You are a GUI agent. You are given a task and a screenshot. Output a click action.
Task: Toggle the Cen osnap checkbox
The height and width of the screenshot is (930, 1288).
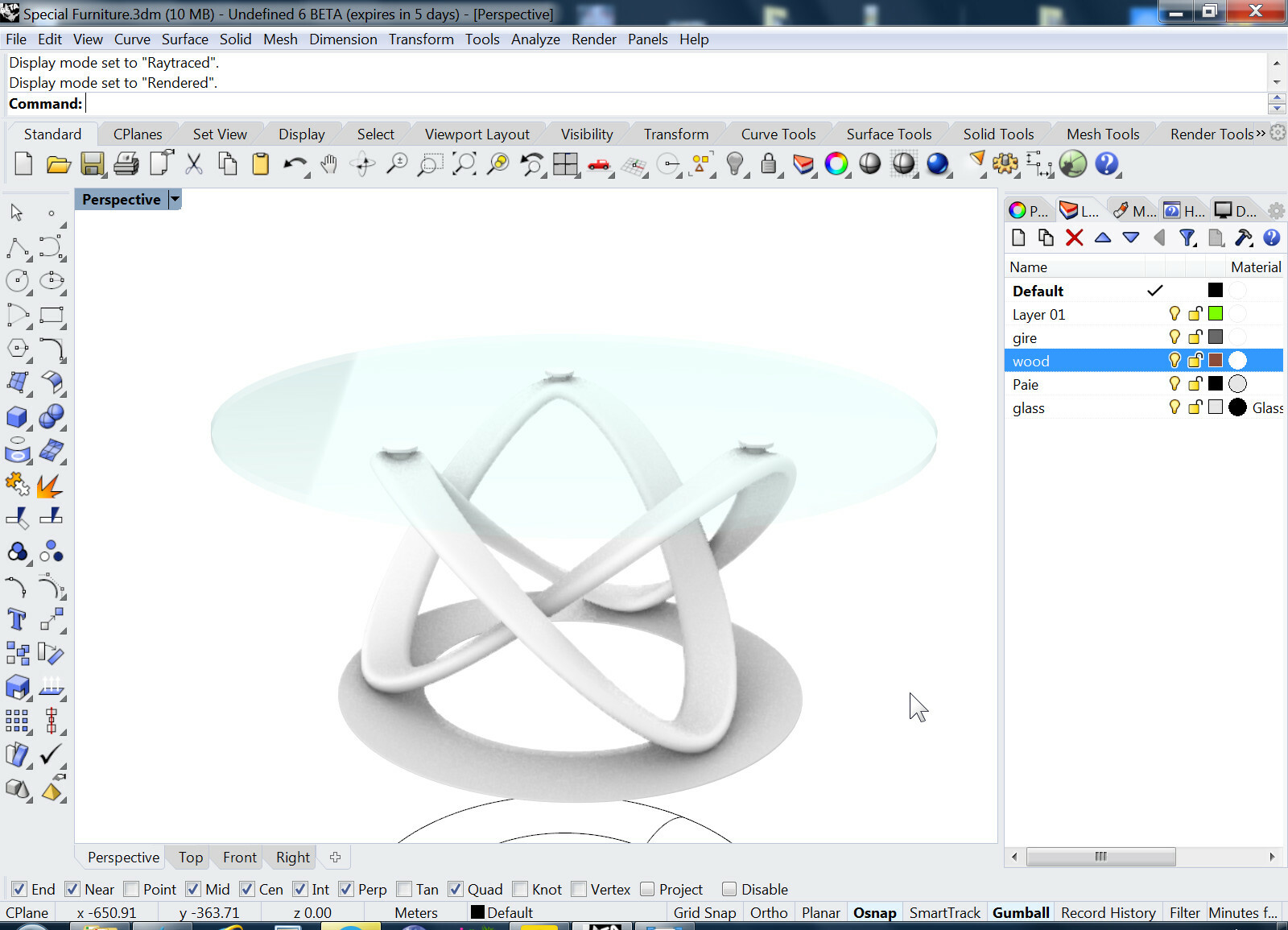(x=247, y=889)
